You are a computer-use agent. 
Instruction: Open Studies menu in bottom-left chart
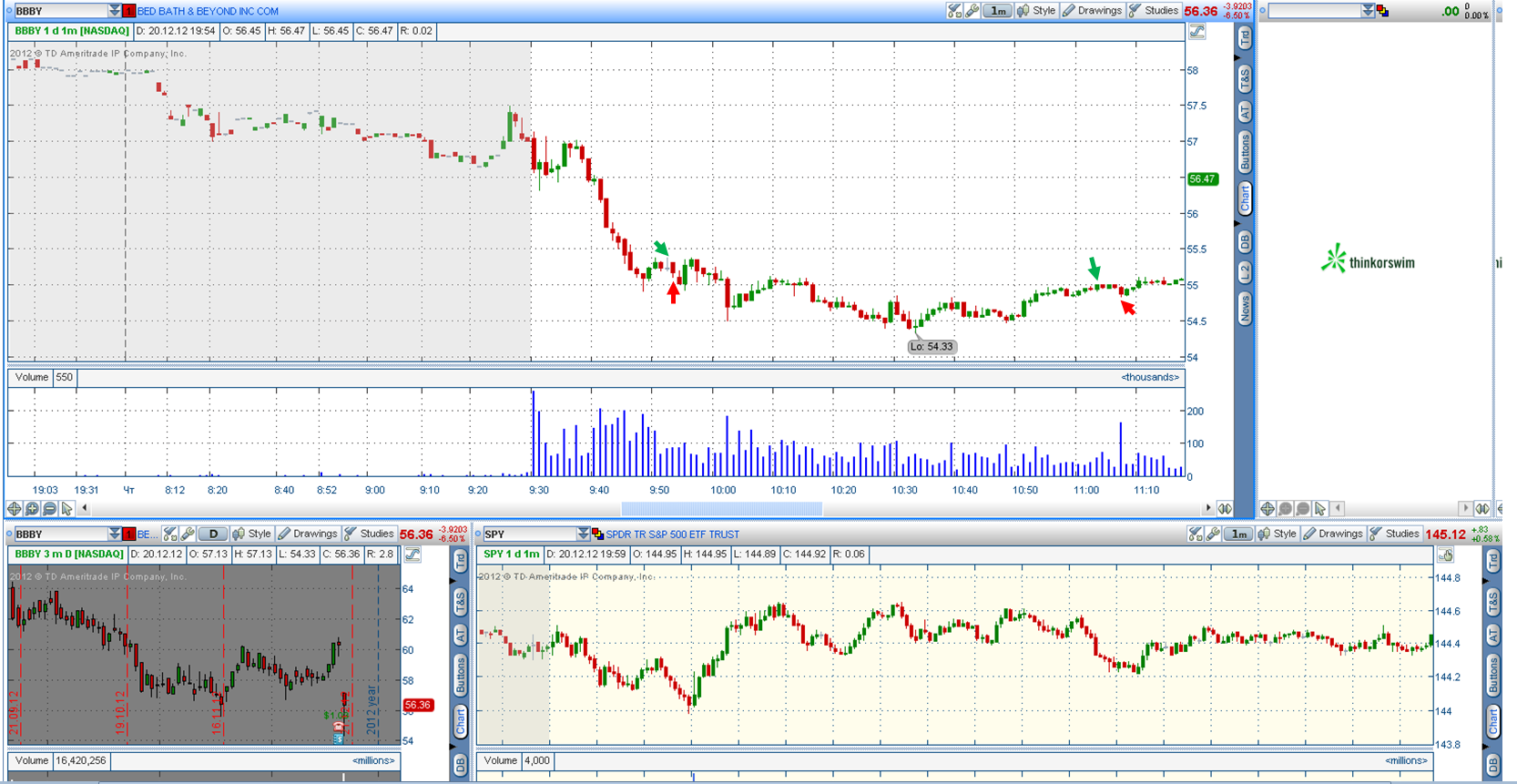tap(369, 534)
